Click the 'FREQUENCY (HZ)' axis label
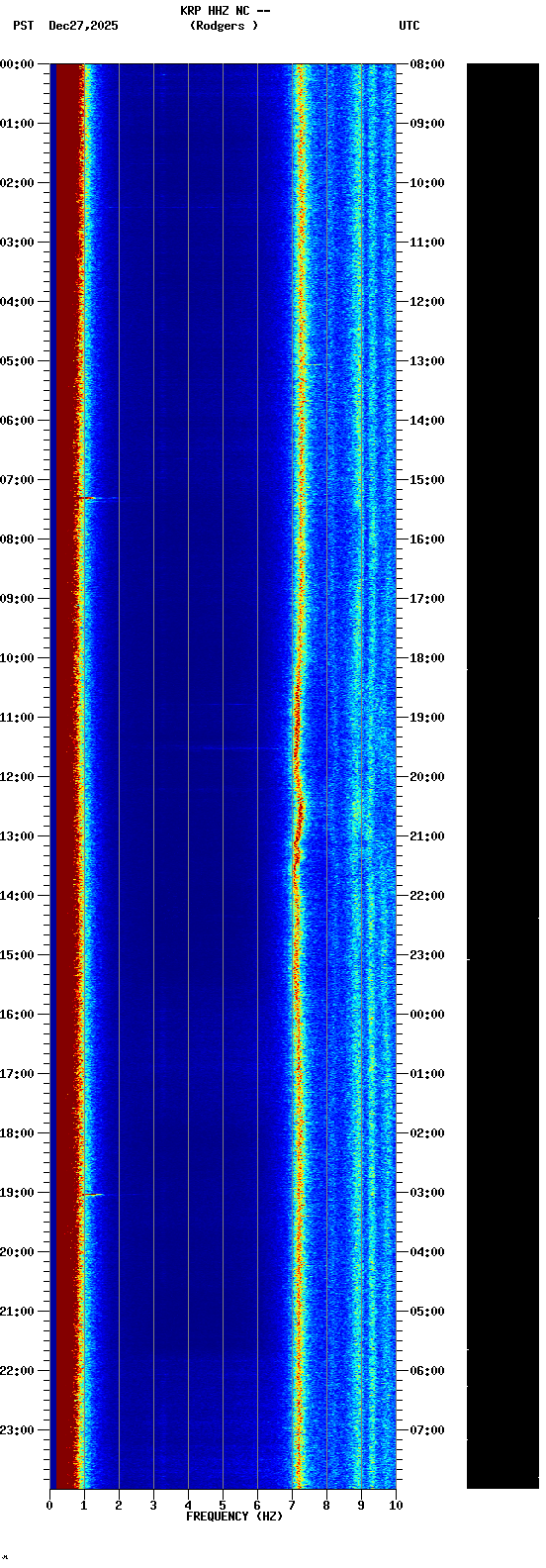Image resolution: width=546 pixels, height=1568 pixels. coord(234,1517)
